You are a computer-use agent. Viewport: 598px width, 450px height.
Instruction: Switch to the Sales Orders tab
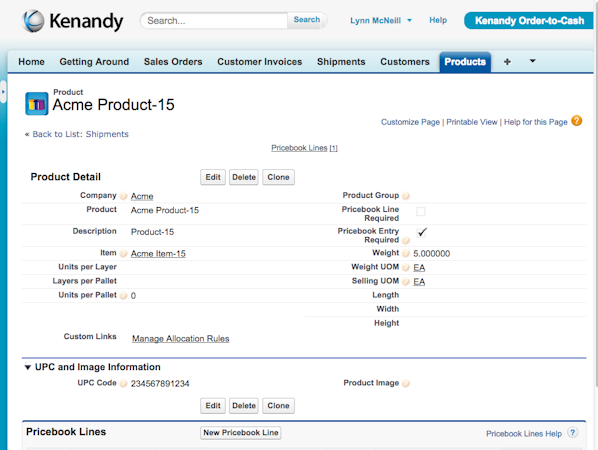click(173, 61)
